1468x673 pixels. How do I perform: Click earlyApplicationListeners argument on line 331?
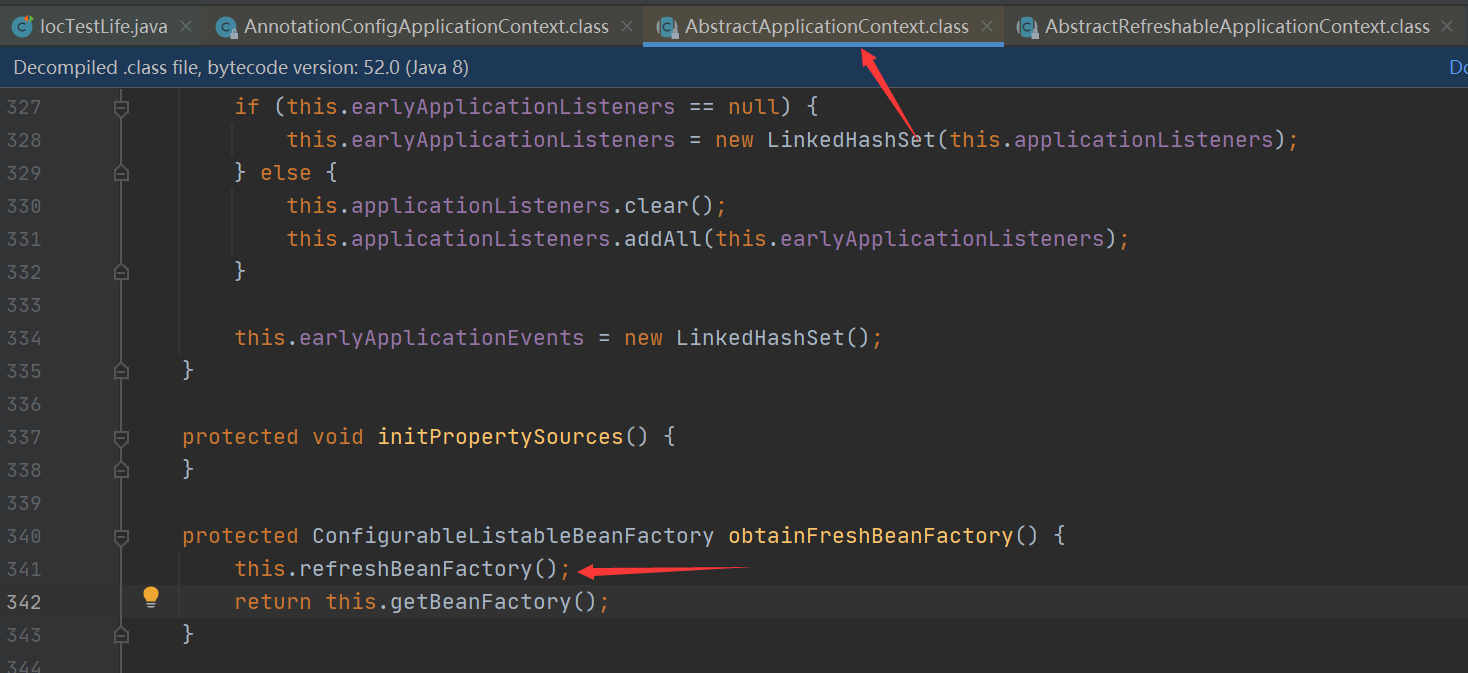942,239
